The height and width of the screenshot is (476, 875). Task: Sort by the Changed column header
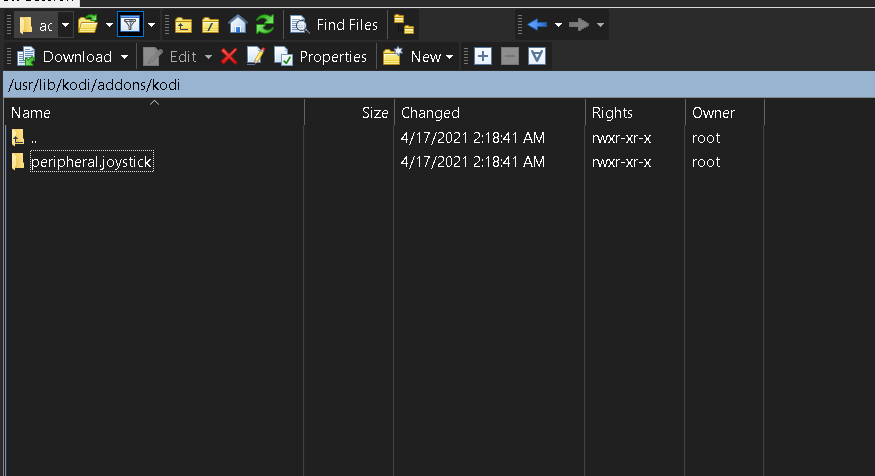pos(430,113)
